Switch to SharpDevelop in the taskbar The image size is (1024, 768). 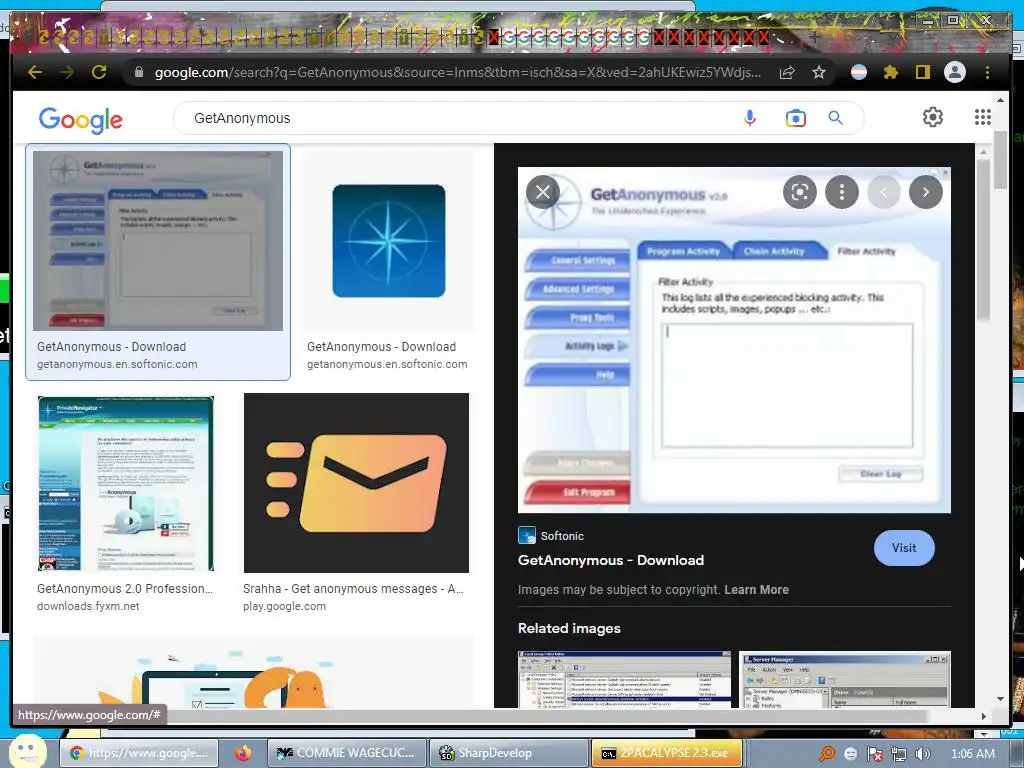(x=508, y=753)
